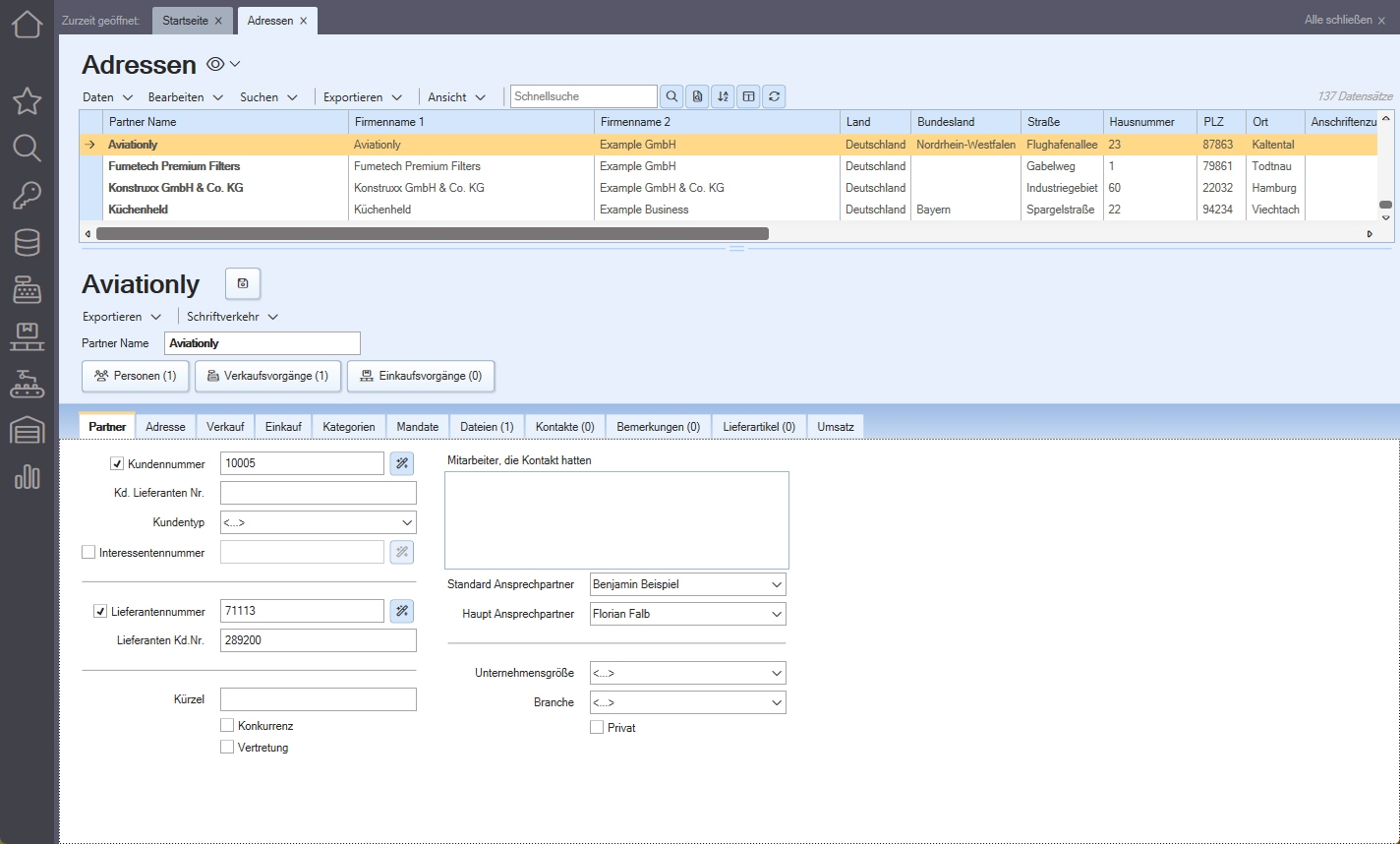Tick the Privat checkbox

(x=597, y=728)
